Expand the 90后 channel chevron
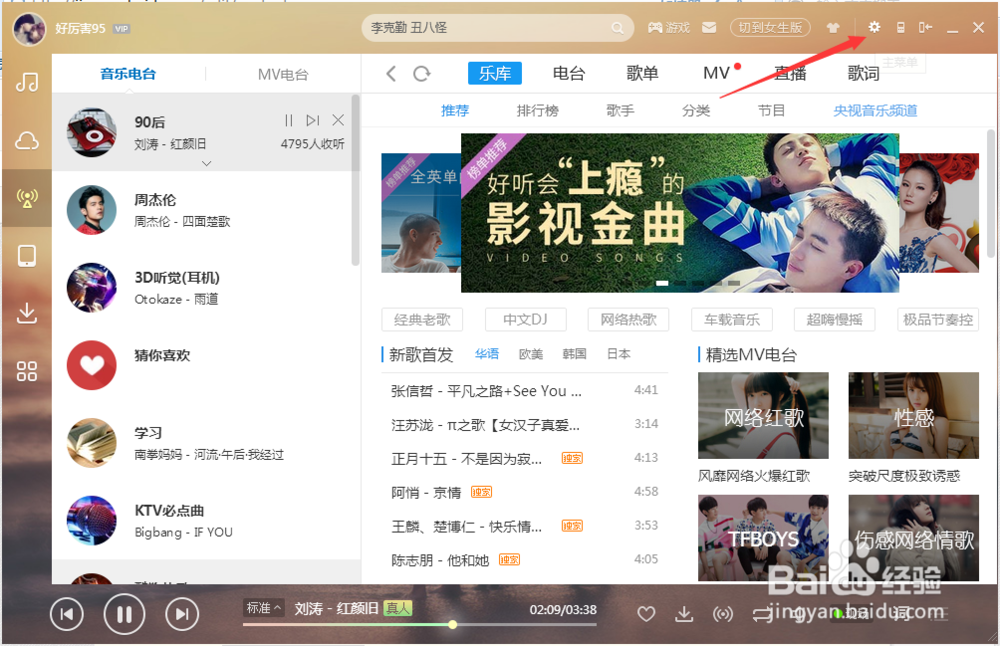The image size is (1000, 646). (206, 163)
